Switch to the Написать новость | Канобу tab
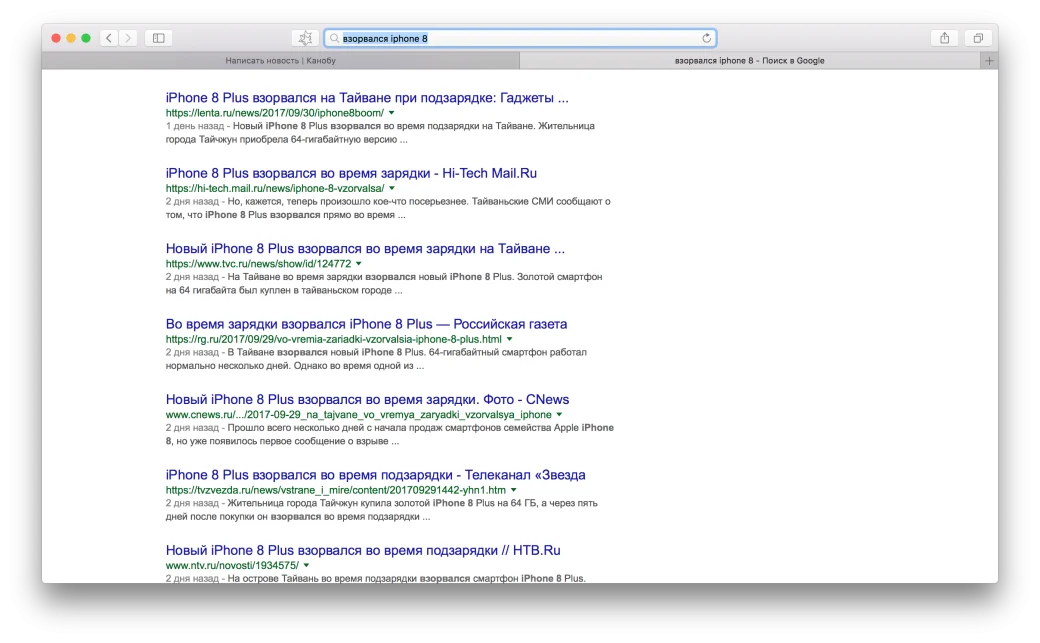The image size is (1040, 643). [281, 60]
